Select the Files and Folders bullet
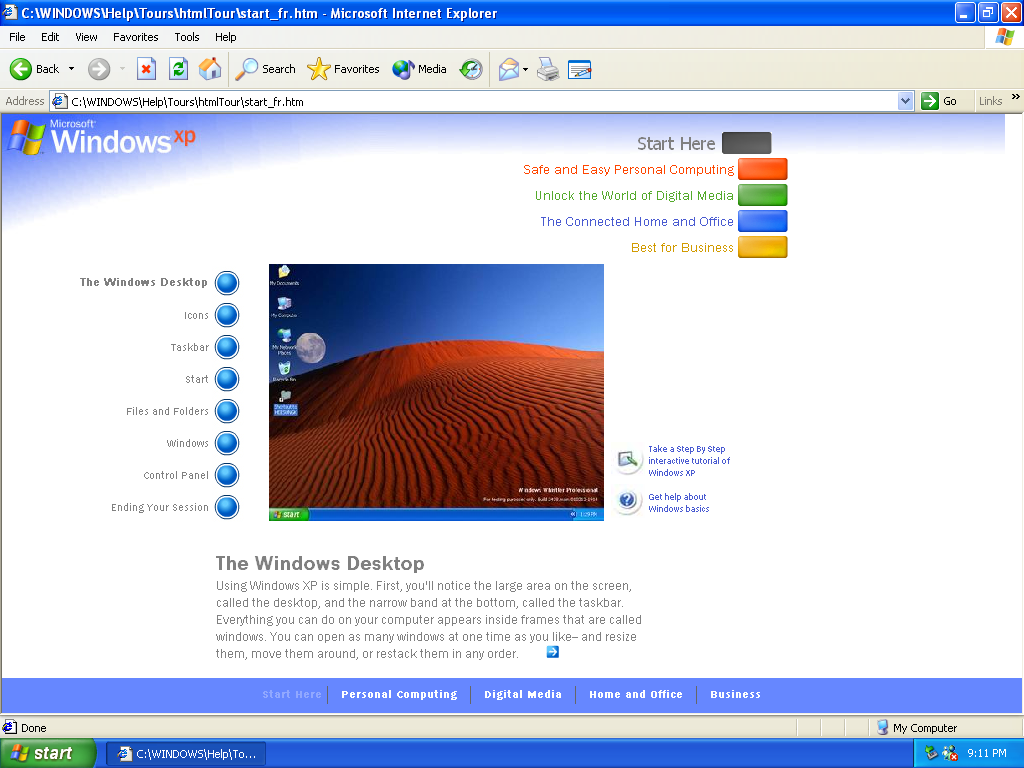The height and width of the screenshot is (768, 1024). tap(227, 411)
